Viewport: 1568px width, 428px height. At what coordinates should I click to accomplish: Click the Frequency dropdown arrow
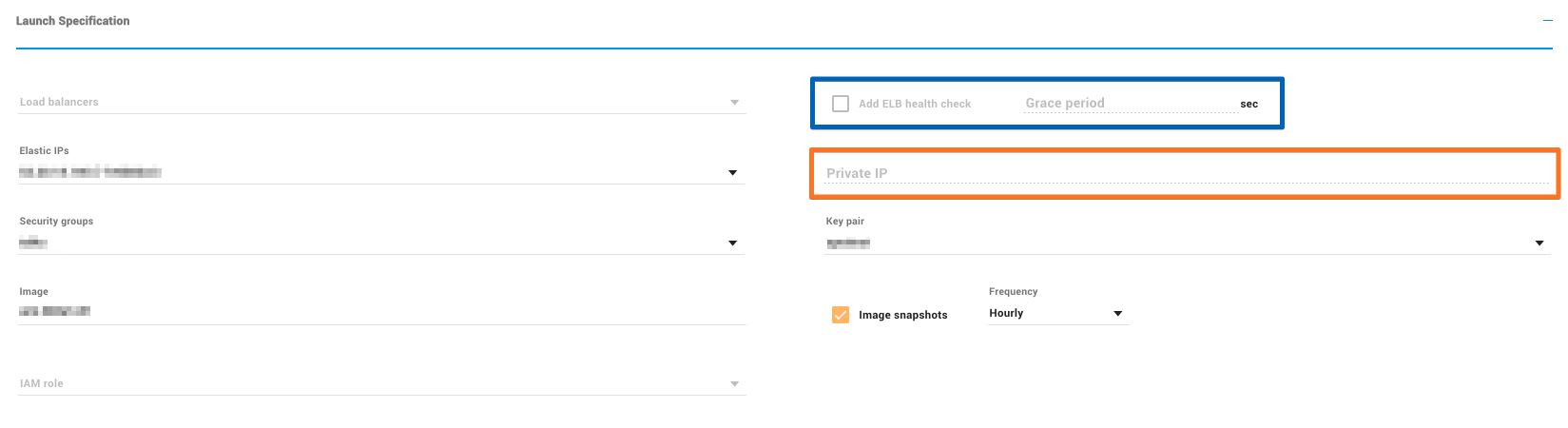[1117, 314]
